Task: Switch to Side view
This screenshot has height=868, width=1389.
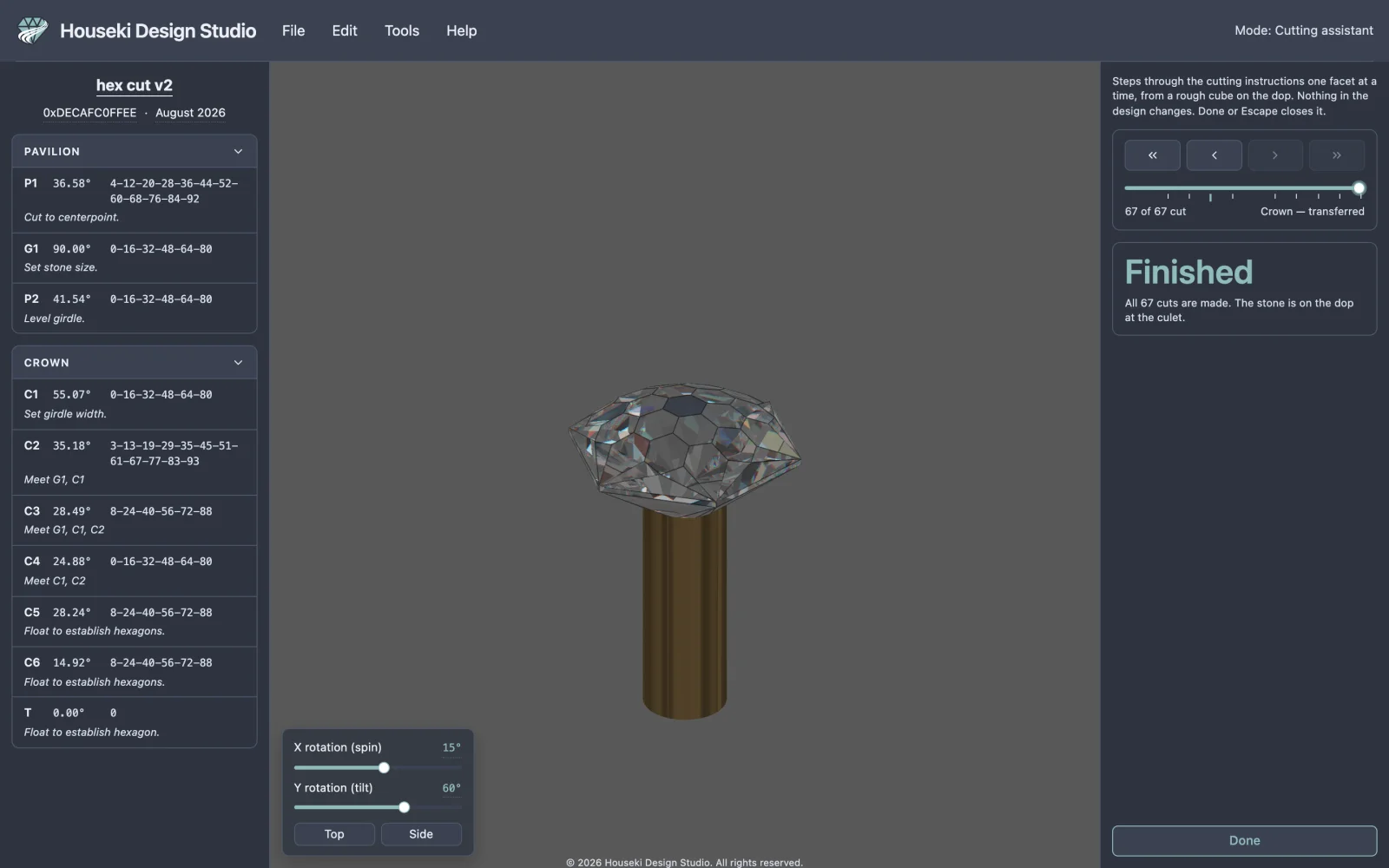Action: pyautogui.click(x=421, y=834)
